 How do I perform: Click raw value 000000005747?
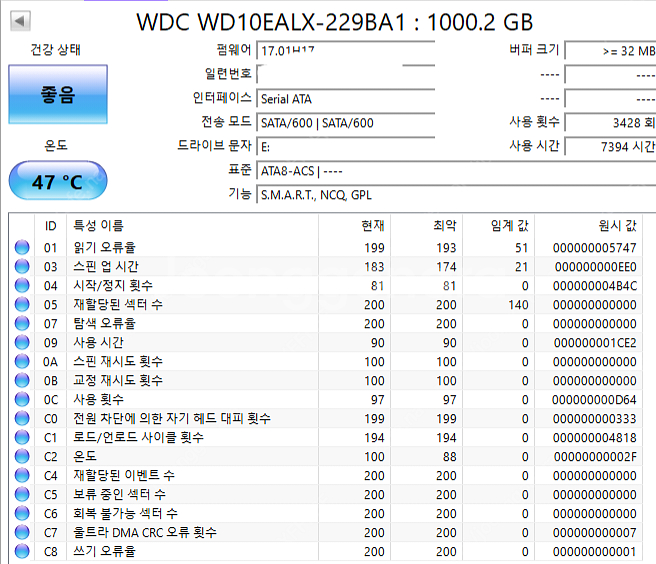click(594, 248)
